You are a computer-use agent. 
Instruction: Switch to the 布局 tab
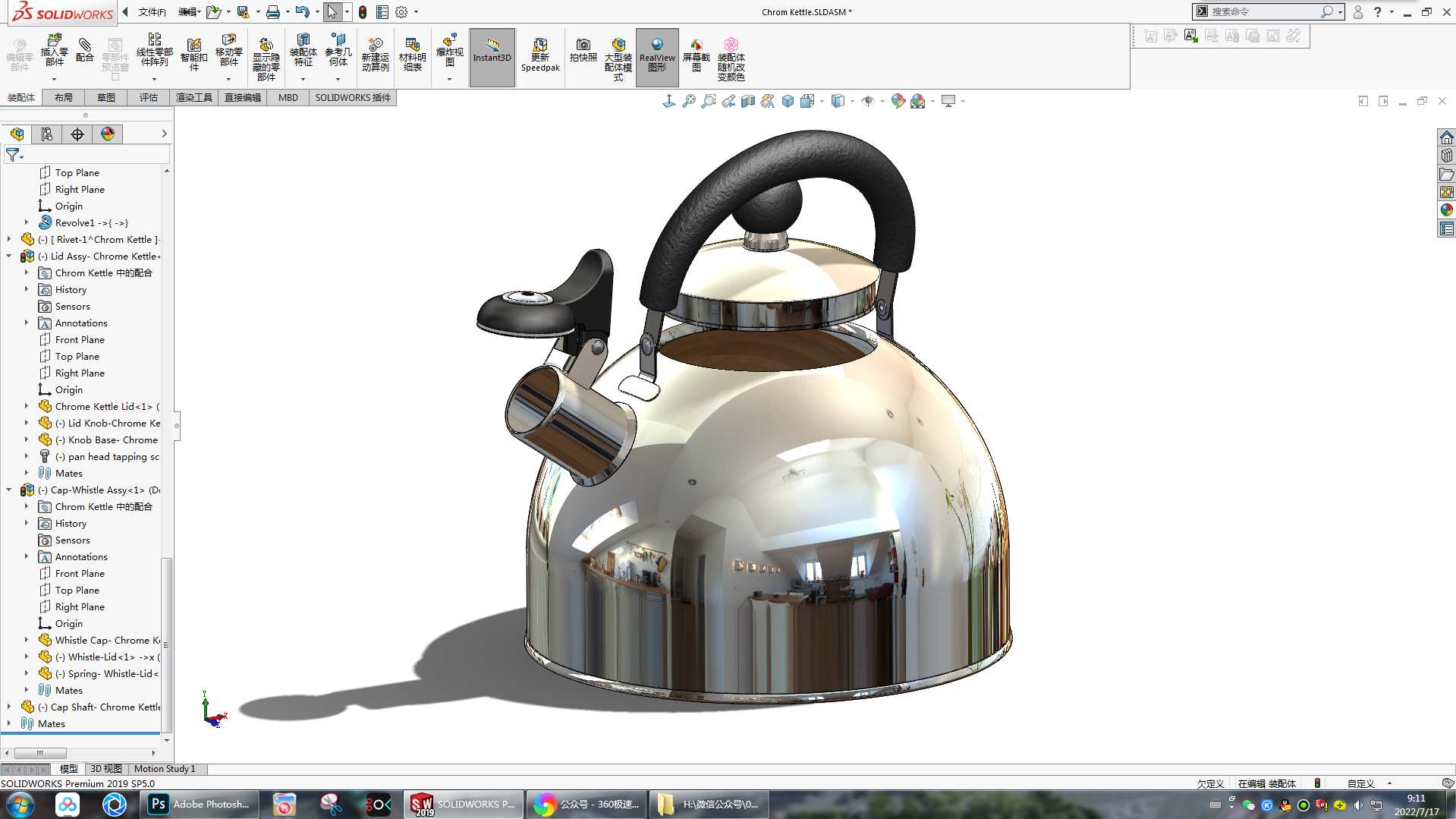pyautogui.click(x=64, y=98)
